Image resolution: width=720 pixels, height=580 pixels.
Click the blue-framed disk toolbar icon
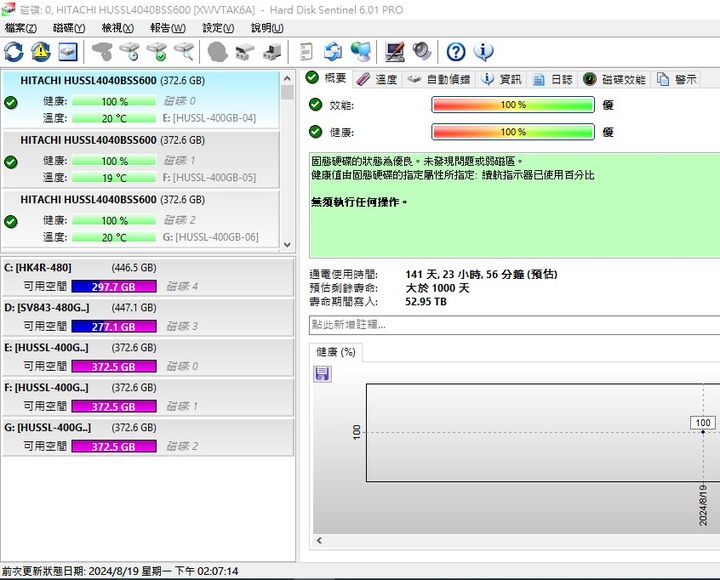(x=68, y=51)
